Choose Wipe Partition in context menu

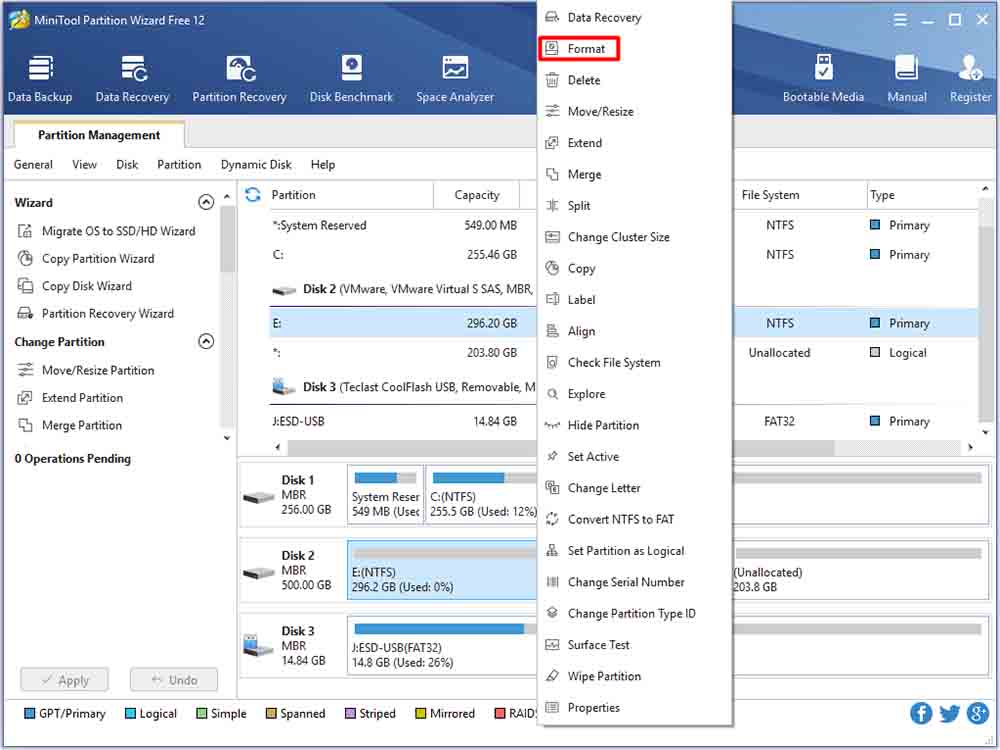[635, 676]
